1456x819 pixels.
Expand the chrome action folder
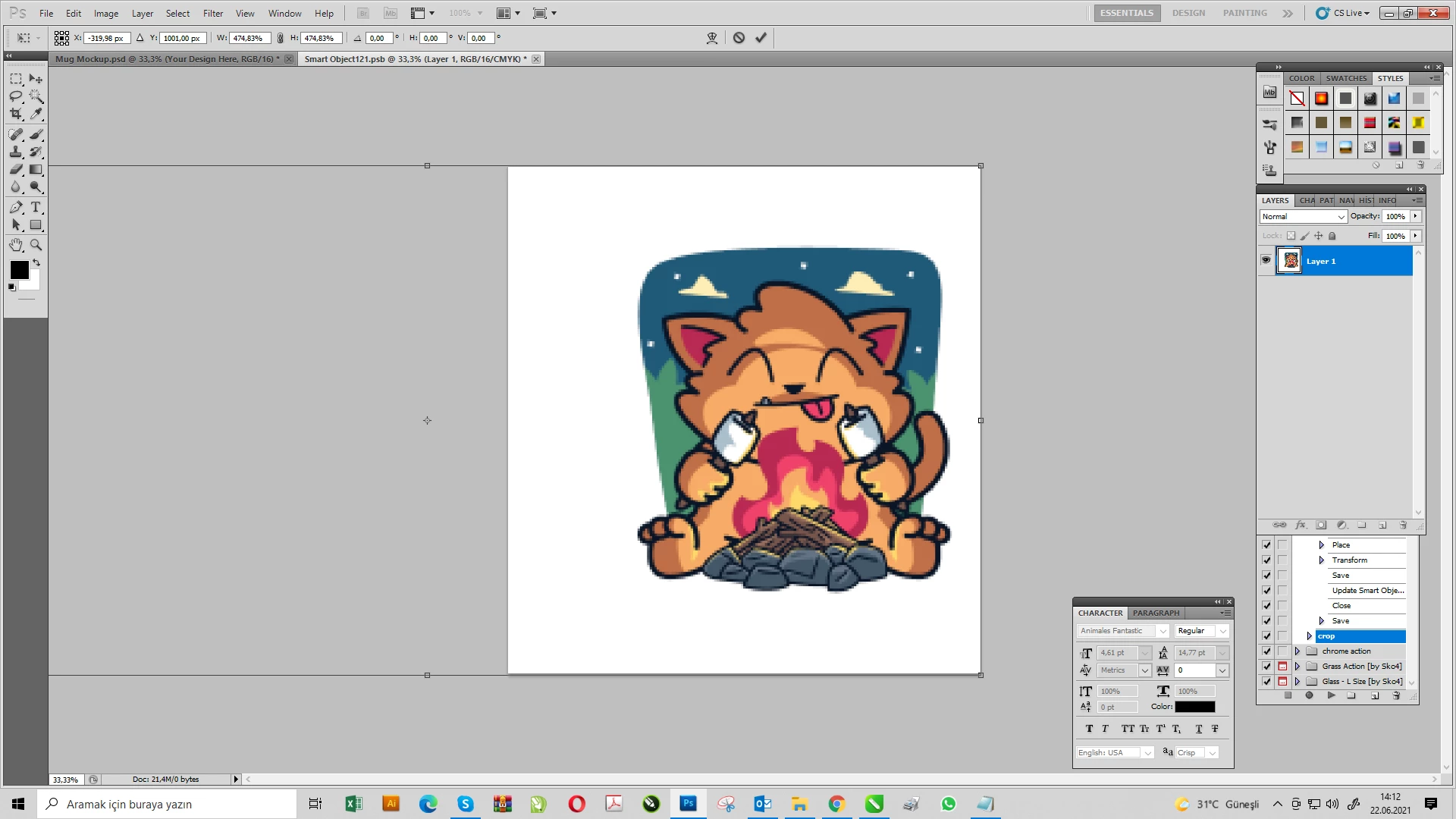pyautogui.click(x=1298, y=651)
